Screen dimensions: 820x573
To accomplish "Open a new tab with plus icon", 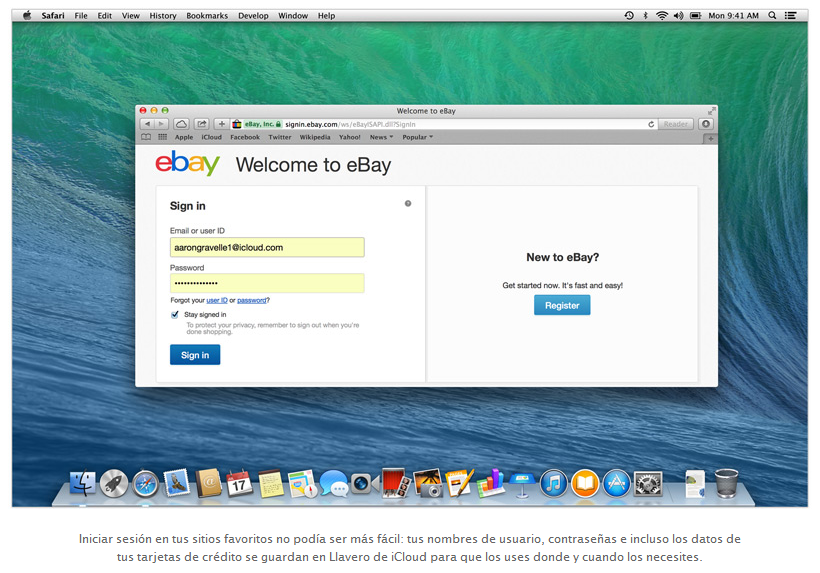I will [x=710, y=139].
